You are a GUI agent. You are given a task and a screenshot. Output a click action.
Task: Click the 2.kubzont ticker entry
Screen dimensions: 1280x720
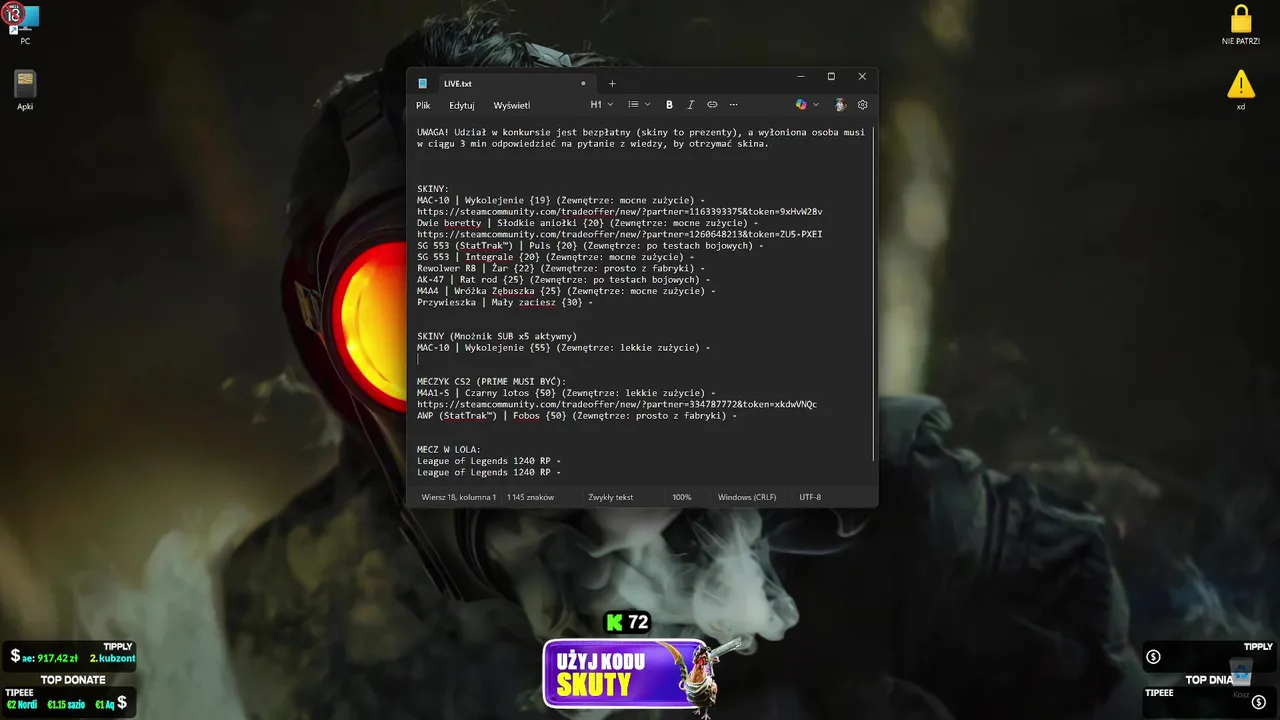[x=111, y=658]
